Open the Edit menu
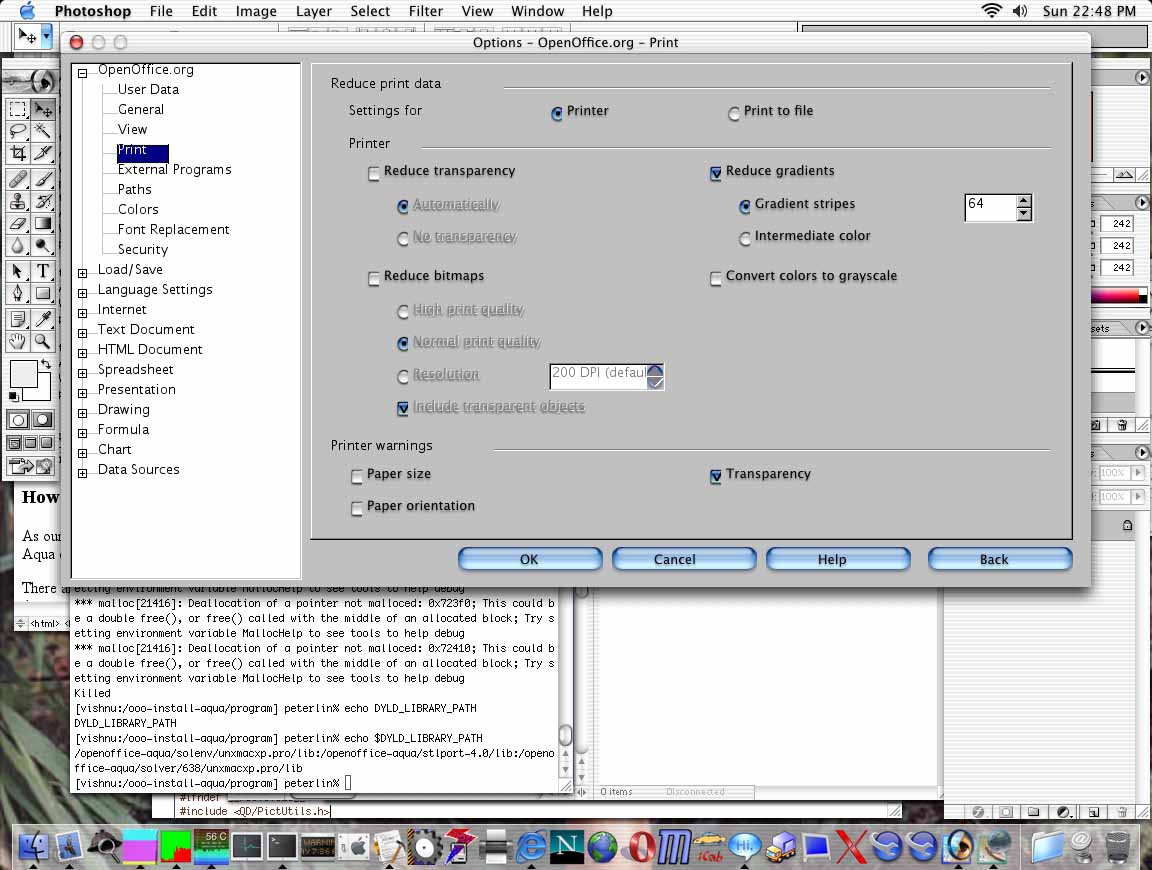 coord(204,11)
